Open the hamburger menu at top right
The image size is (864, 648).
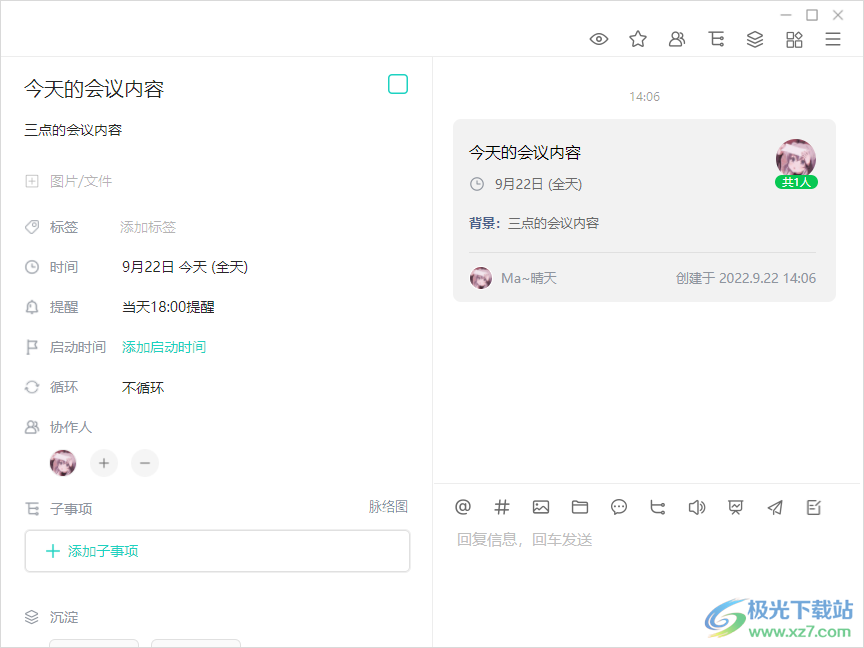click(x=833, y=39)
